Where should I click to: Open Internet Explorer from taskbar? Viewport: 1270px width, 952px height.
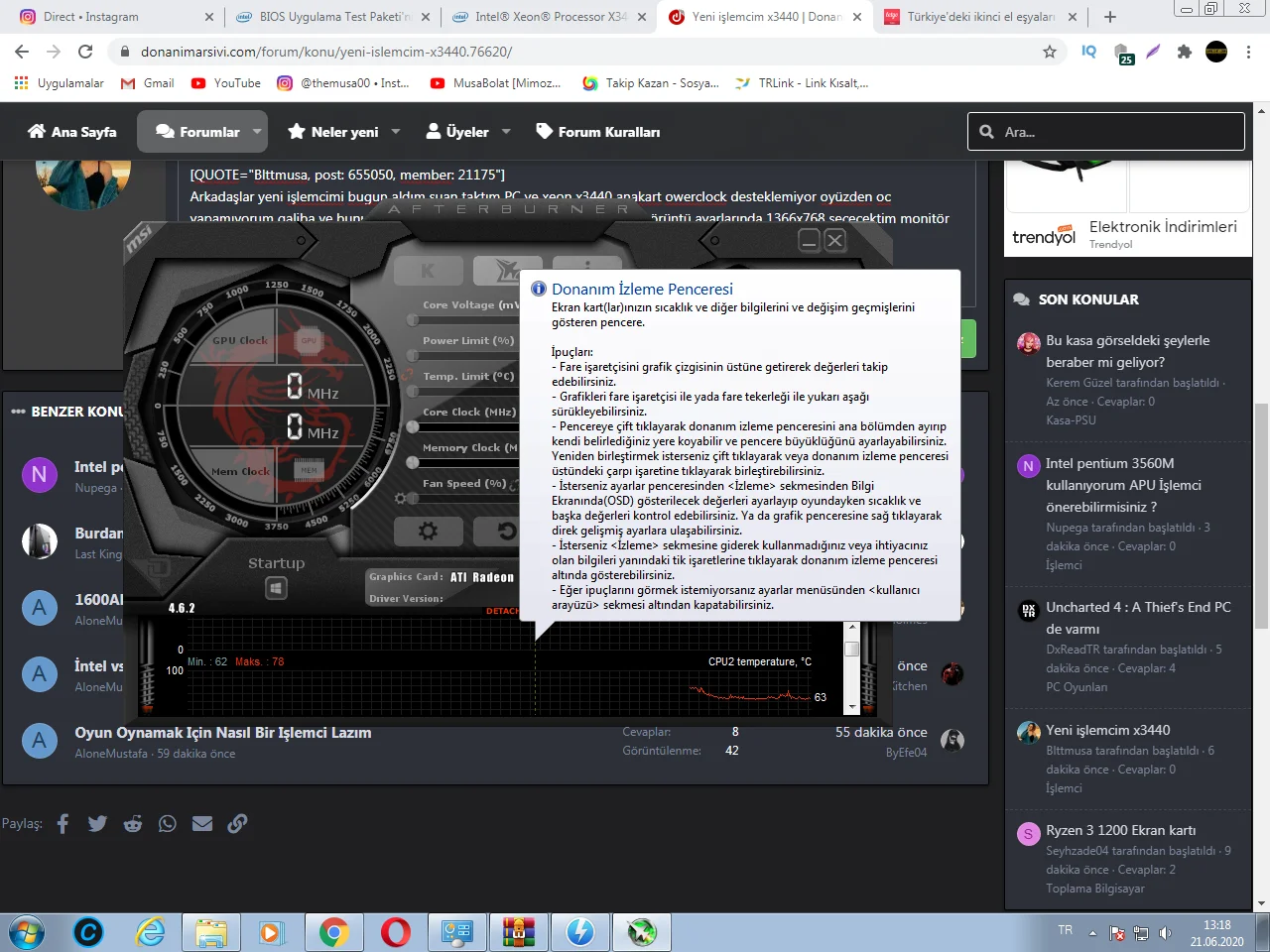pos(150,932)
